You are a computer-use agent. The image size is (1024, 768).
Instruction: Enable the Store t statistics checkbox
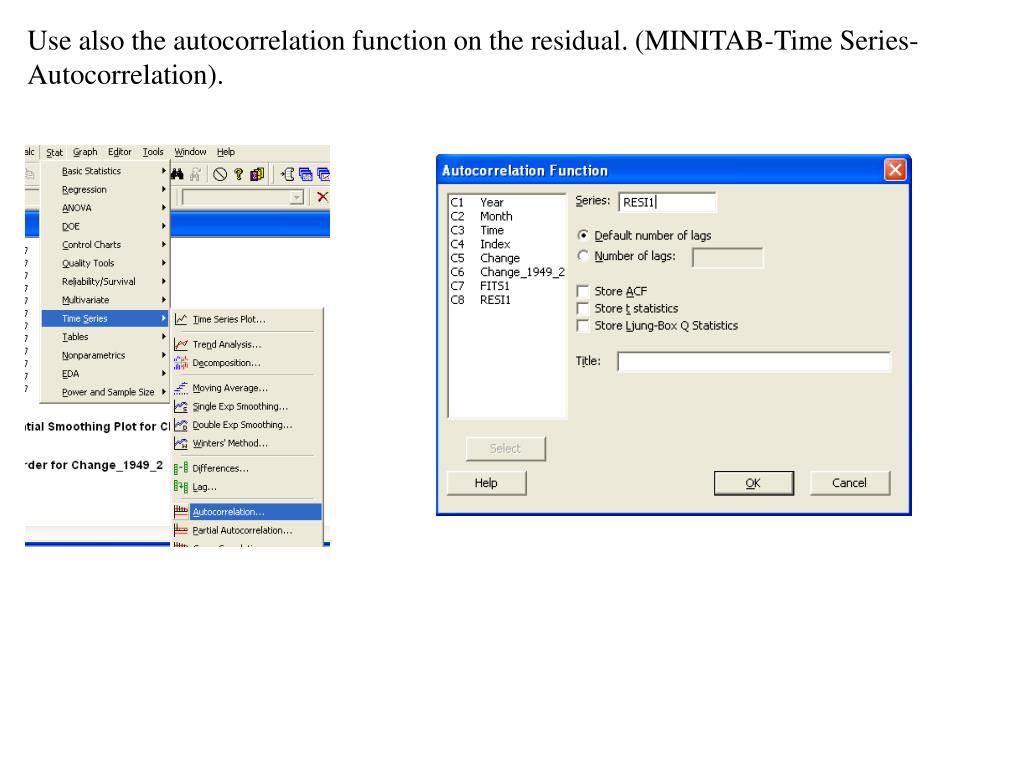[583, 308]
